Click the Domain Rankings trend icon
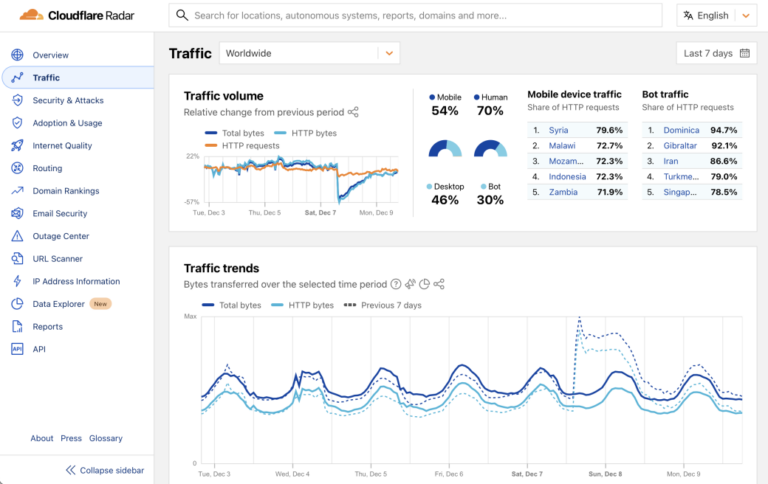 click(x=17, y=191)
